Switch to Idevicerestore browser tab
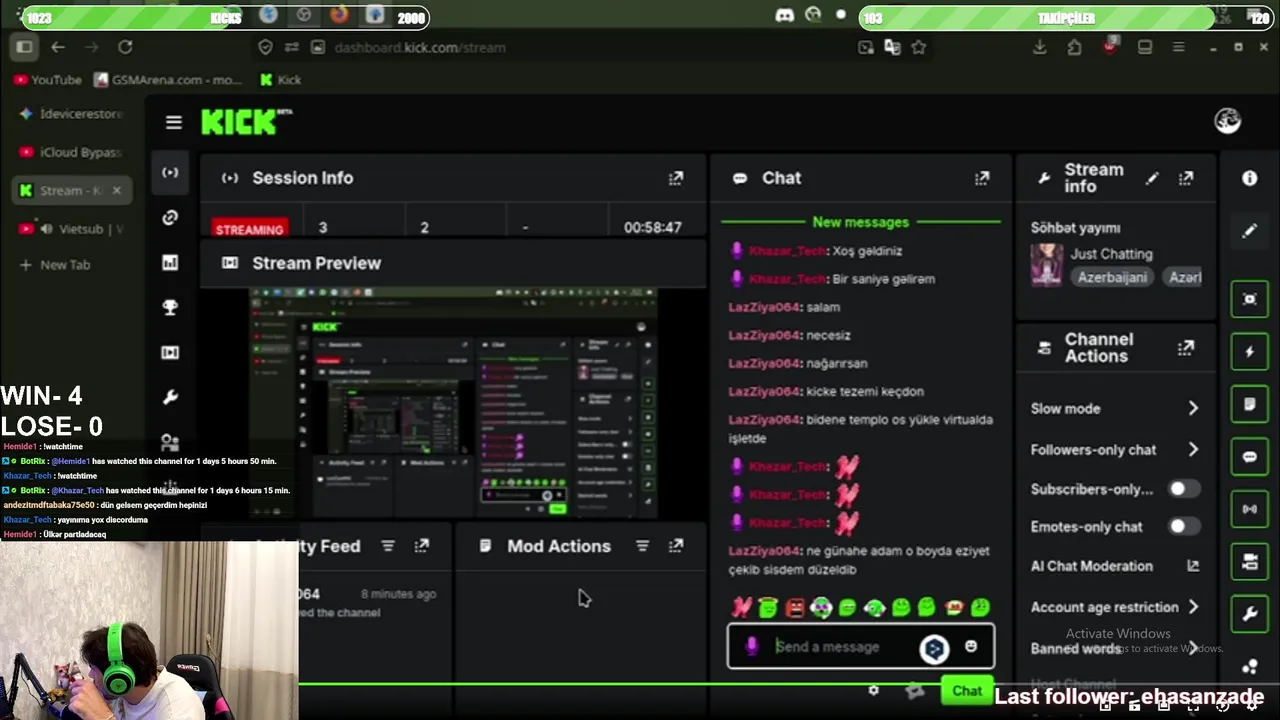The width and height of the screenshot is (1280, 720). coord(70,114)
